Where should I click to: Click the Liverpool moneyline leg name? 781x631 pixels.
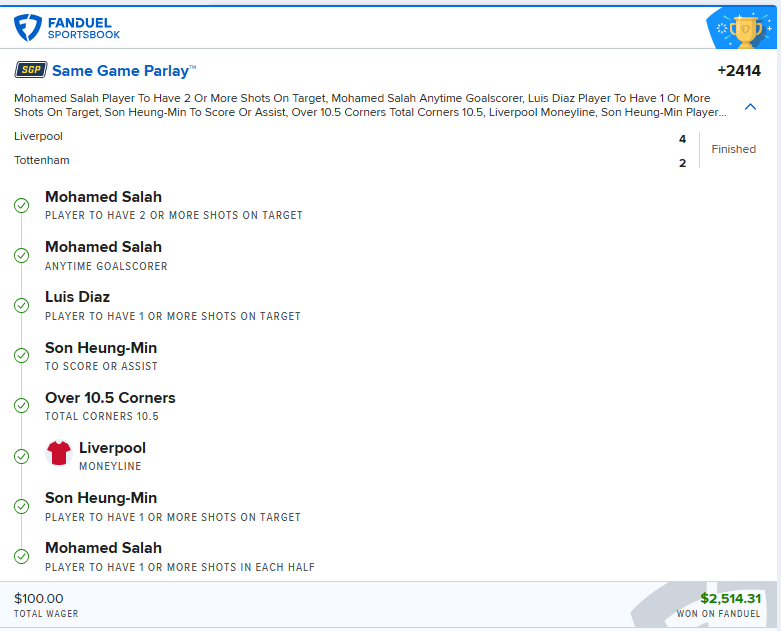point(112,448)
